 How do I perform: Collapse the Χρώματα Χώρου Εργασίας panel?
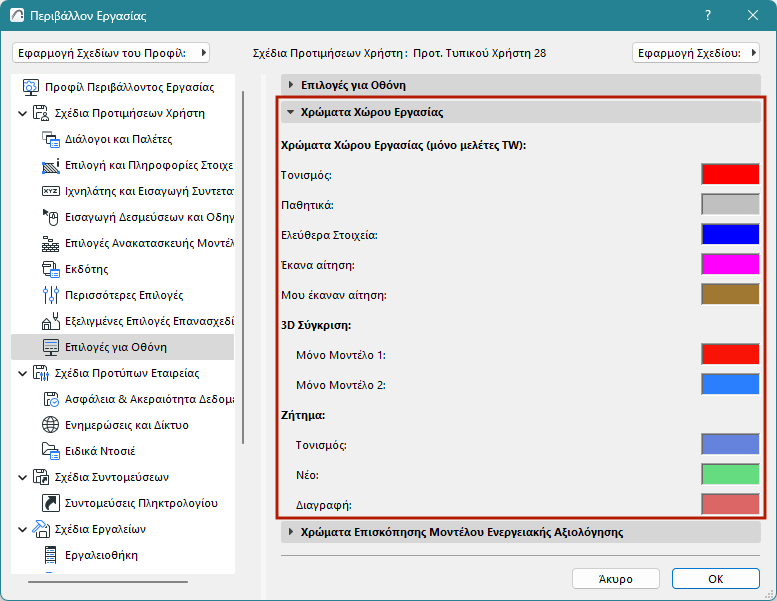point(521,112)
